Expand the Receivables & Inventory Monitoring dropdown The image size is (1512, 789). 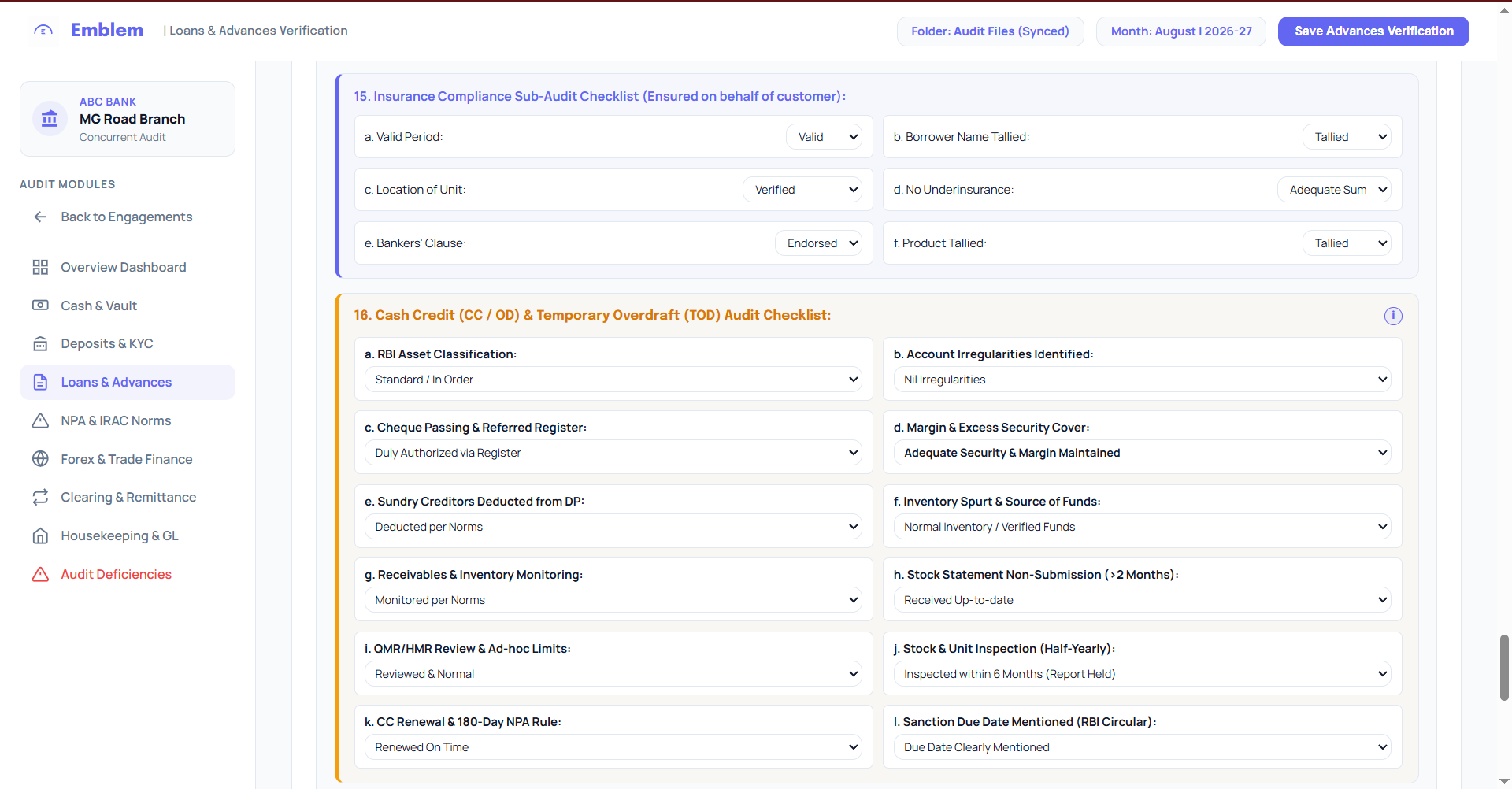tap(613, 600)
